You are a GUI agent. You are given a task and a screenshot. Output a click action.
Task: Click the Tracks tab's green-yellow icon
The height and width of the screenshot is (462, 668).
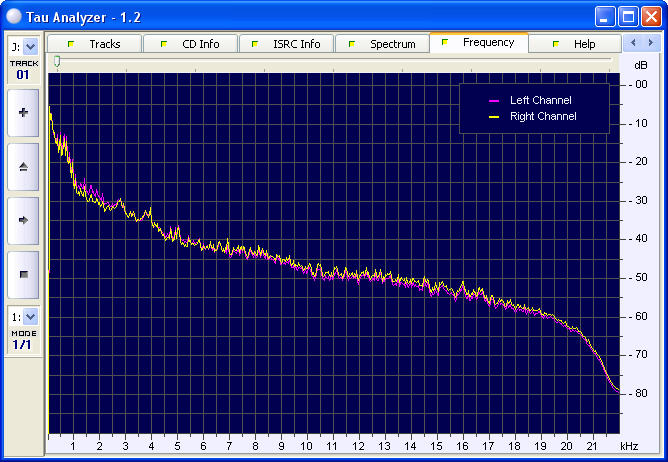(71, 43)
